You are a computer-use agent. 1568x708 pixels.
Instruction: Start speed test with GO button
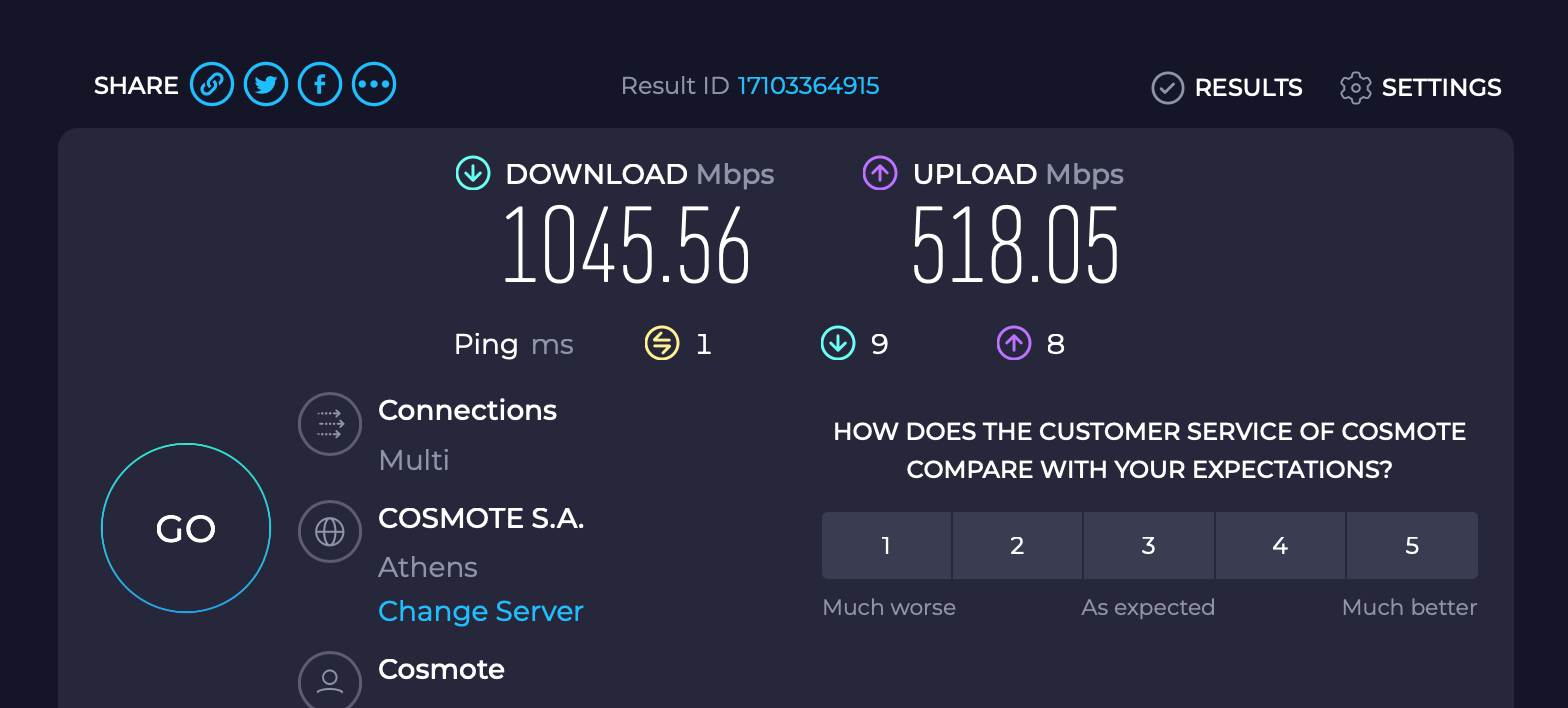click(x=186, y=528)
